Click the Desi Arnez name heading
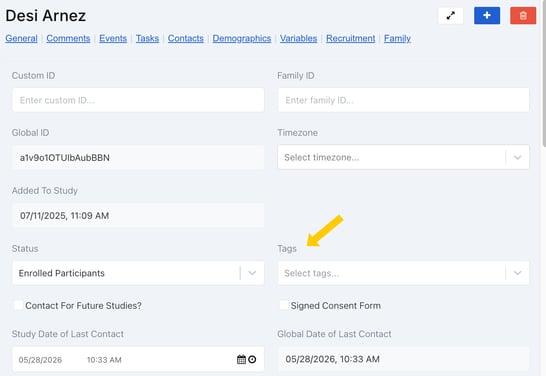The height and width of the screenshot is (376, 546). coord(46,16)
